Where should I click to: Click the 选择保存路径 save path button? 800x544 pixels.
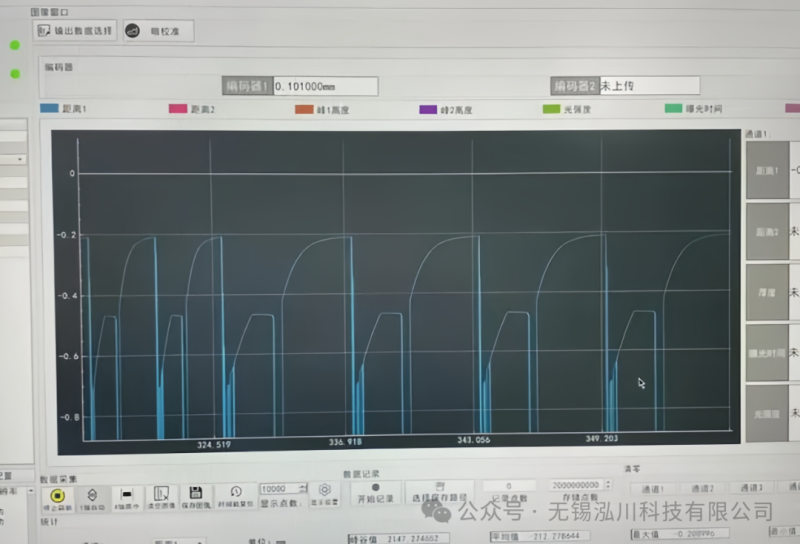pos(439,492)
